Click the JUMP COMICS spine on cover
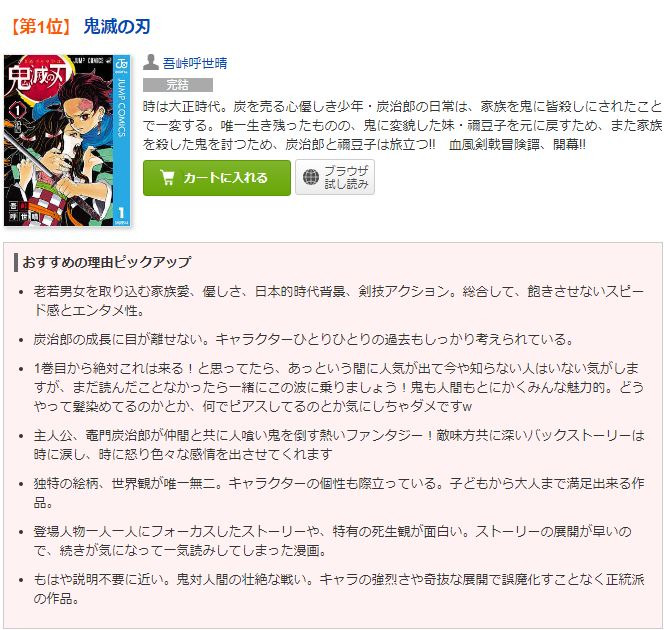The height and width of the screenshot is (630, 664). pos(122,141)
